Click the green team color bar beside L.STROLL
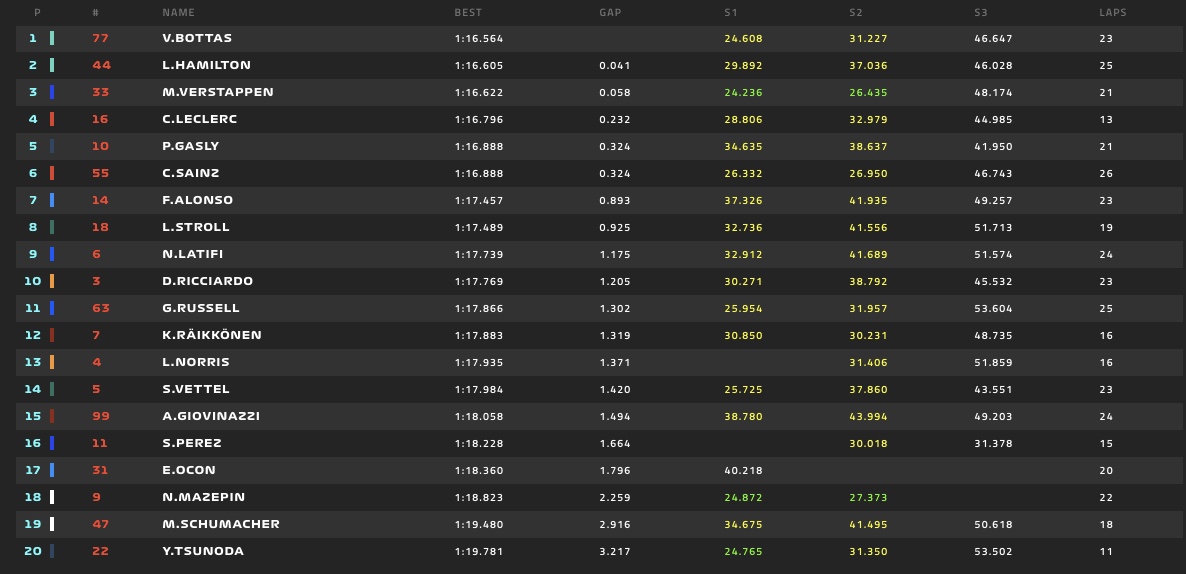Viewport: 1186px width, 574px height. pyautogui.click(x=52, y=227)
